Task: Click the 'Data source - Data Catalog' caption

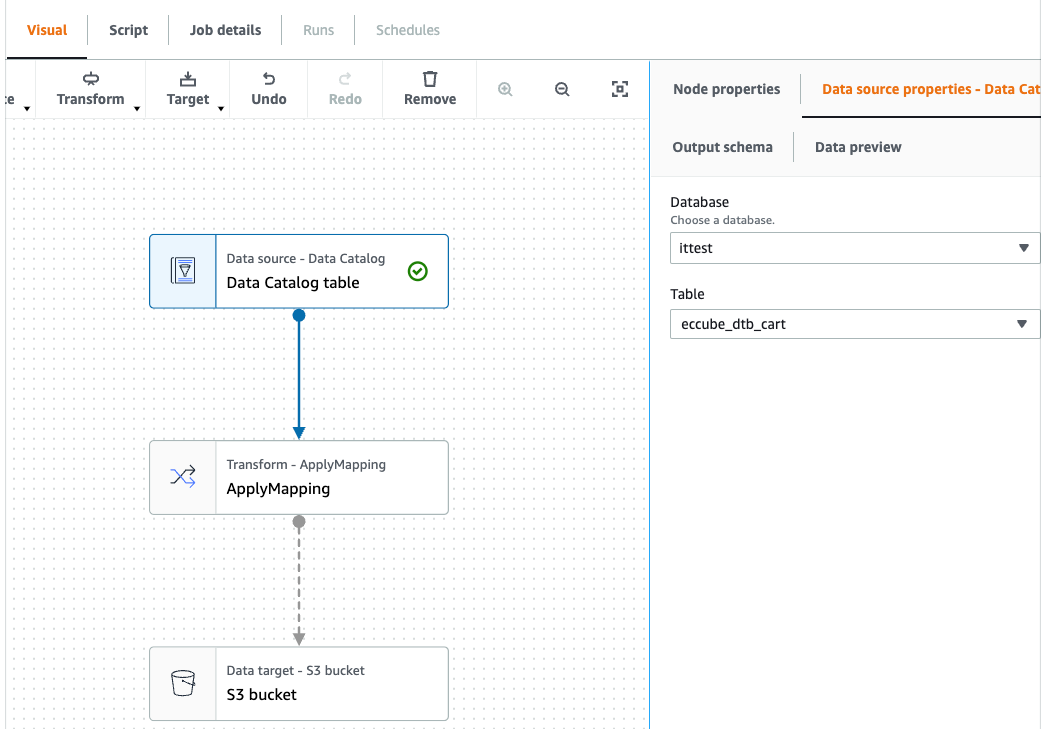Action: (x=306, y=258)
